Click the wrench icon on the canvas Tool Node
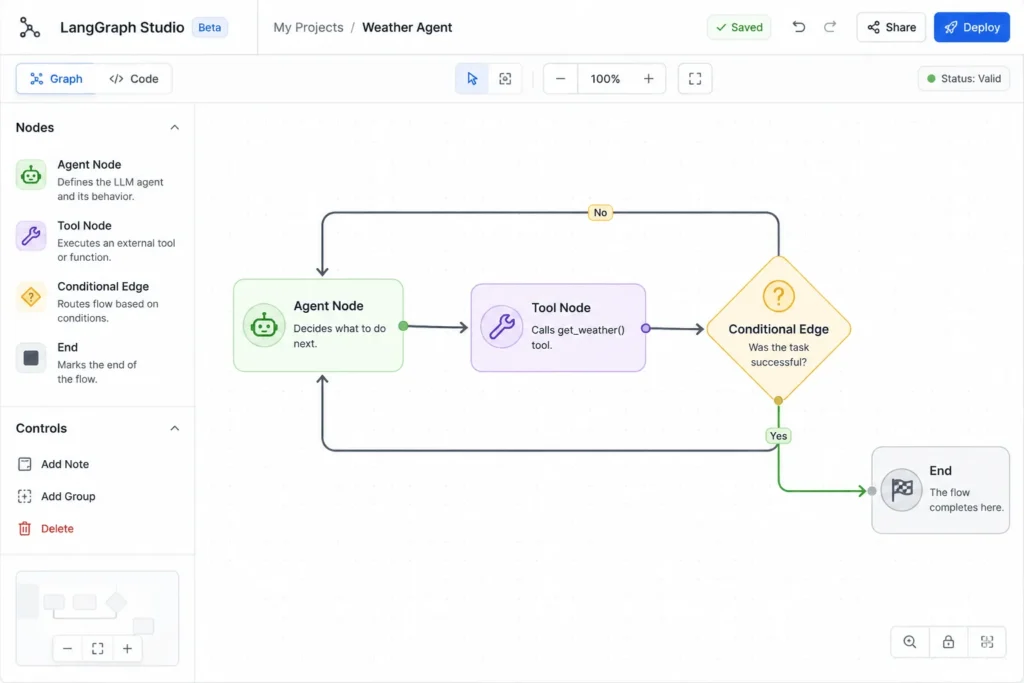 pos(502,326)
